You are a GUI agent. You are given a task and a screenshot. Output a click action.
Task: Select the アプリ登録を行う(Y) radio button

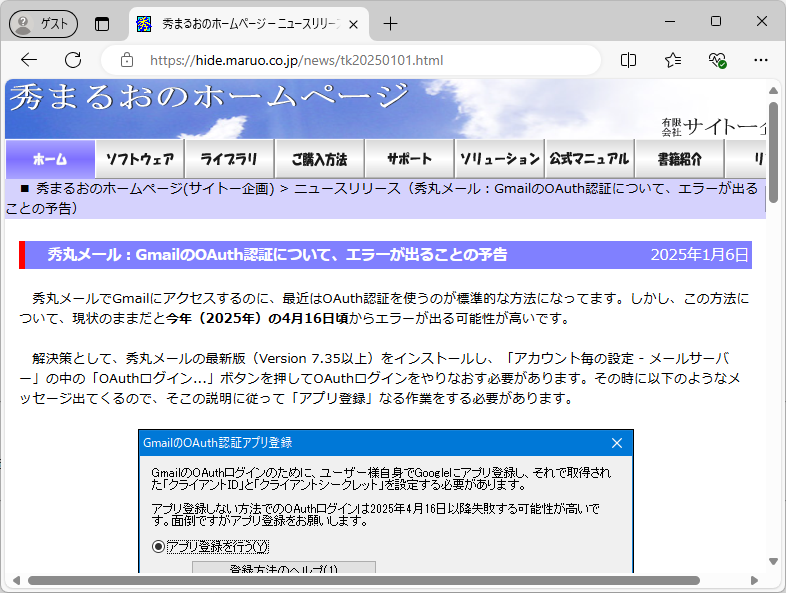point(158,546)
